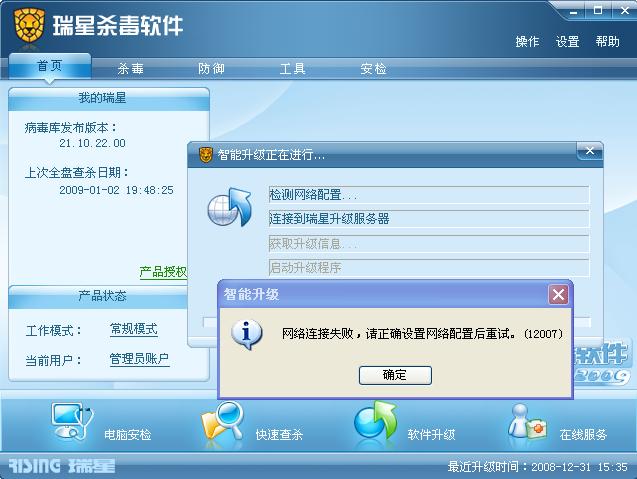
Task: Click the 当前用户 label
Action: click(54, 360)
